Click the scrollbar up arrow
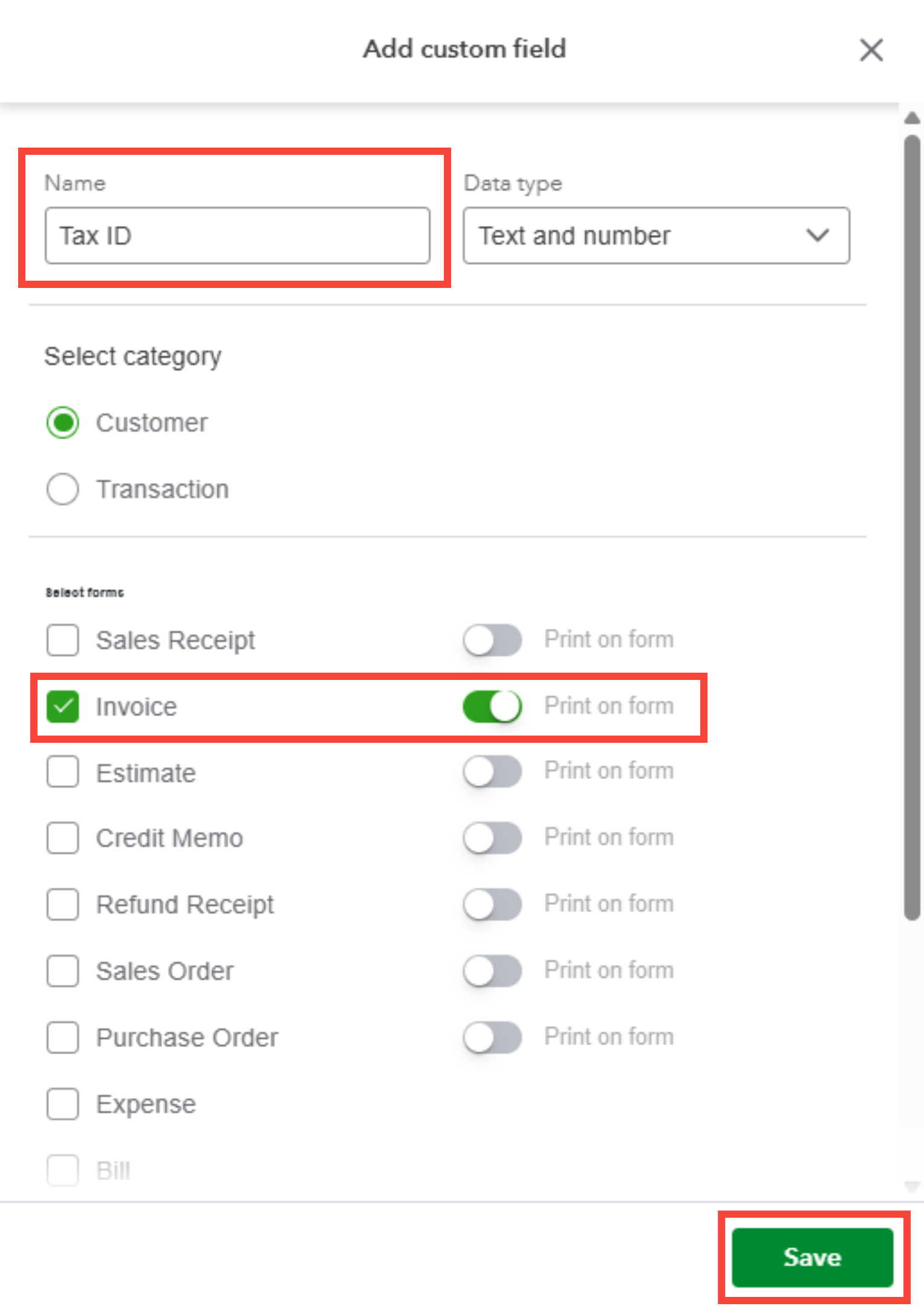Image resolution: width=924 pixels, height=1309 pixels. pos(913,118)
